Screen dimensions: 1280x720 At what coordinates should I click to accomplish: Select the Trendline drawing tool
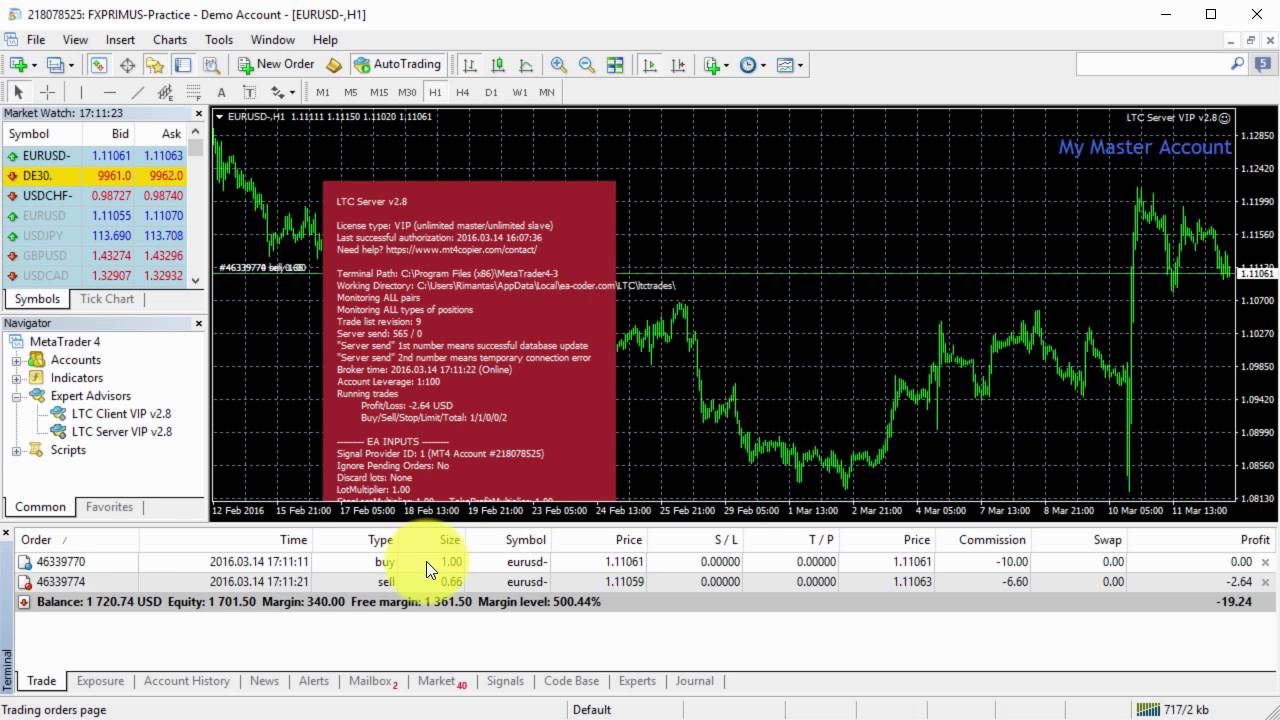coord(138,92)
